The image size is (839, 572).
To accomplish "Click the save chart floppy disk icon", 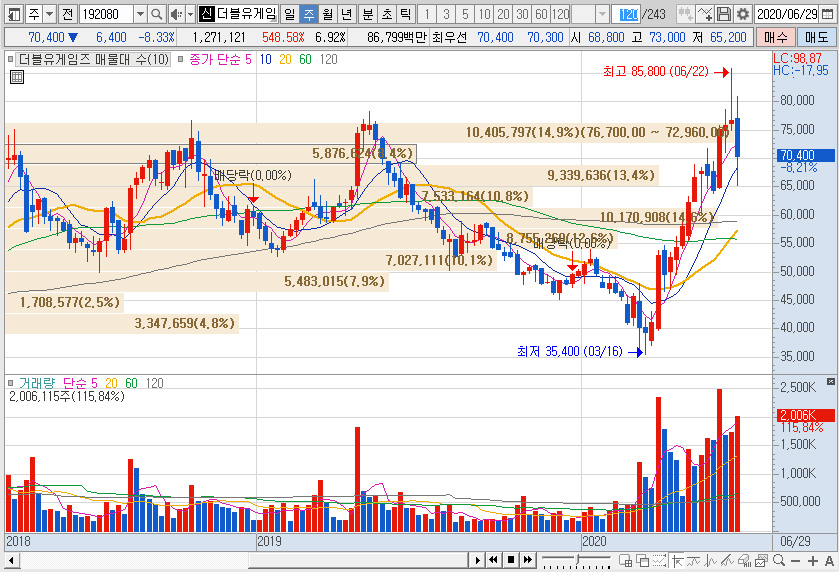I will (x=723, y=14).
